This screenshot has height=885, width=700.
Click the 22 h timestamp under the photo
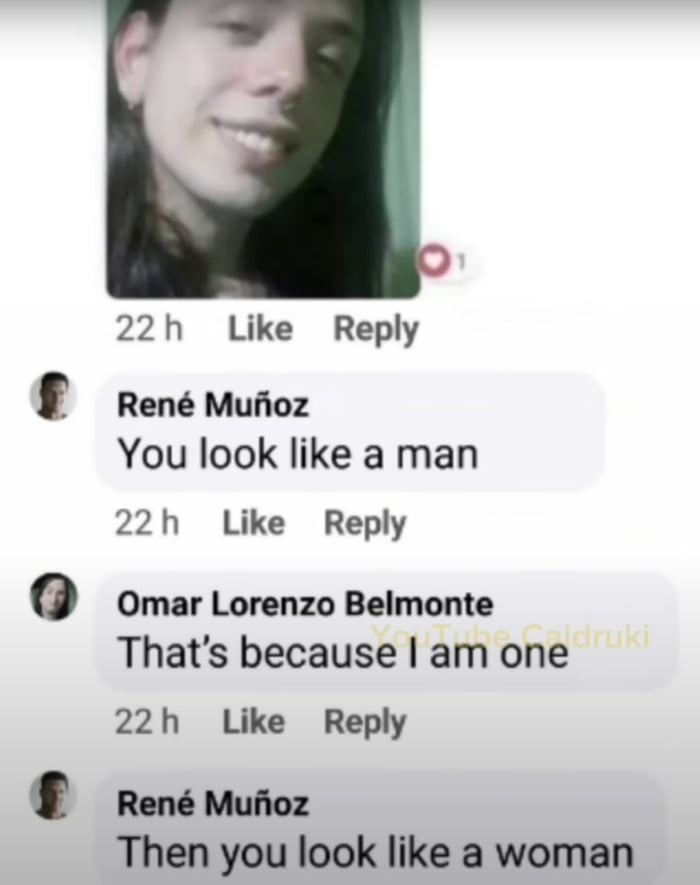(150, 328)
